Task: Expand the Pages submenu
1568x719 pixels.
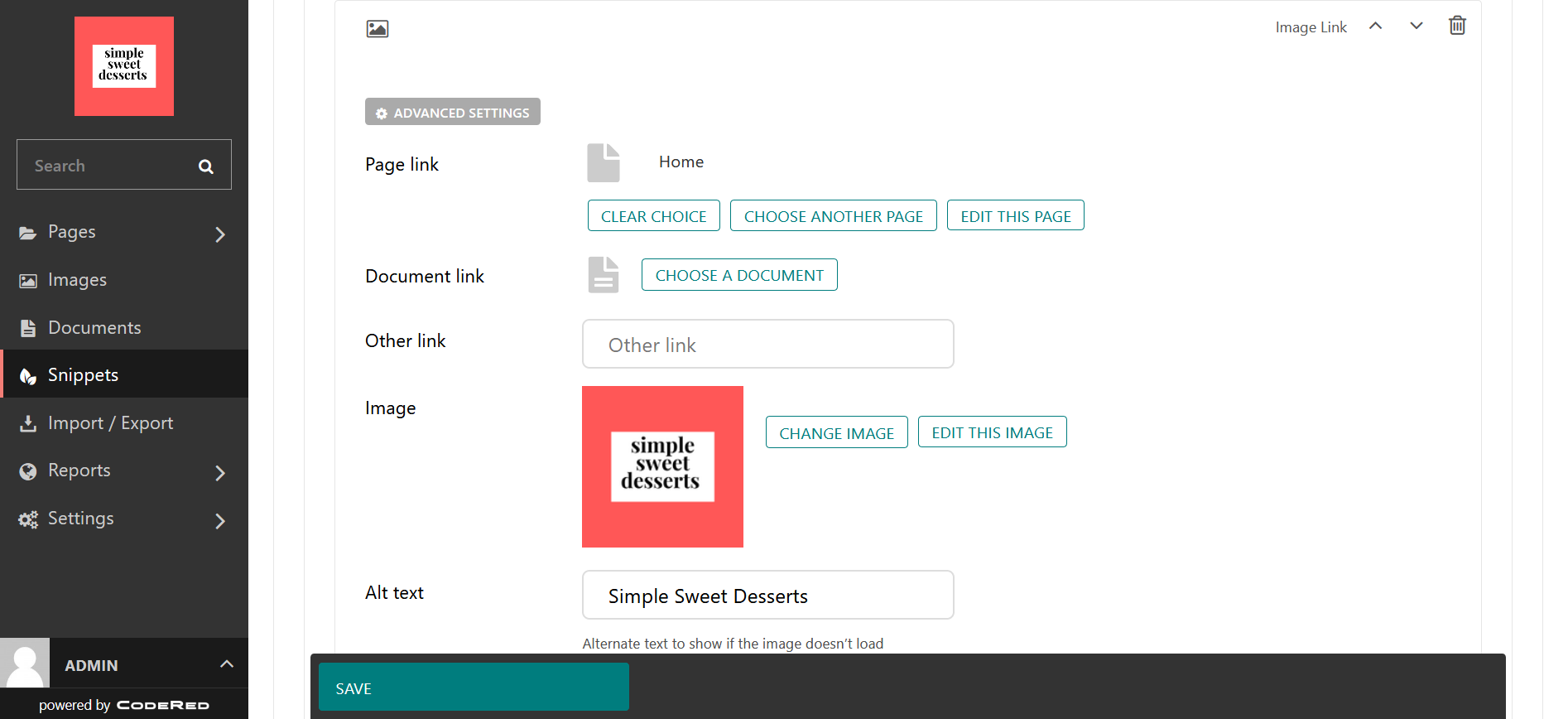Action: click(219, 234)
